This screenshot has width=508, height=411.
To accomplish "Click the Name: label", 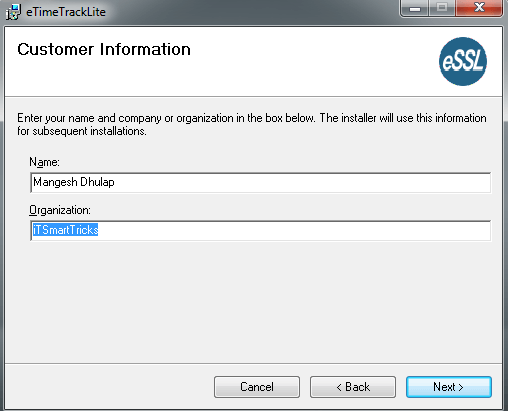I will tap(44, 162).
